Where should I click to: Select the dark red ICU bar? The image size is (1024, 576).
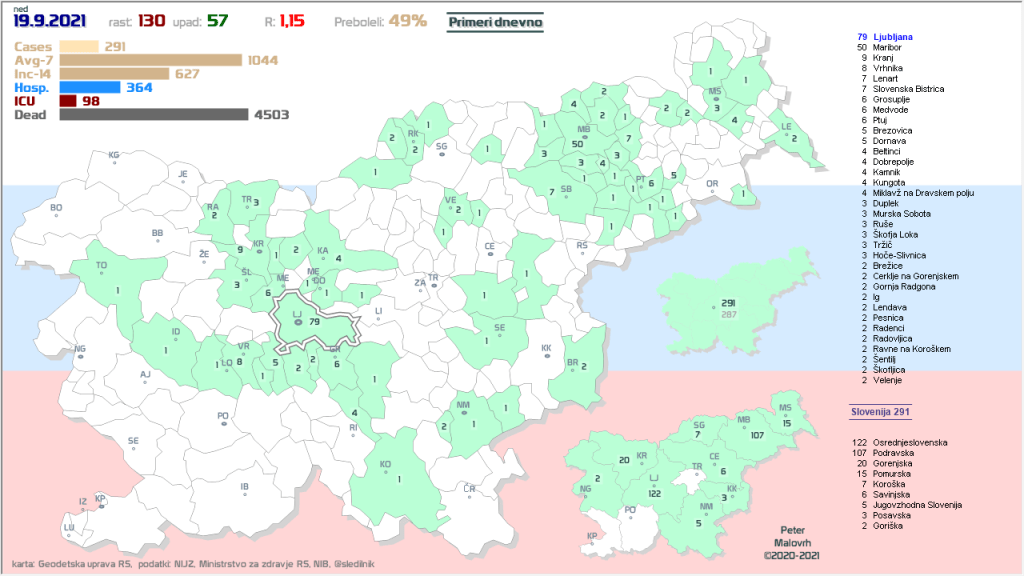coord(69,101)
